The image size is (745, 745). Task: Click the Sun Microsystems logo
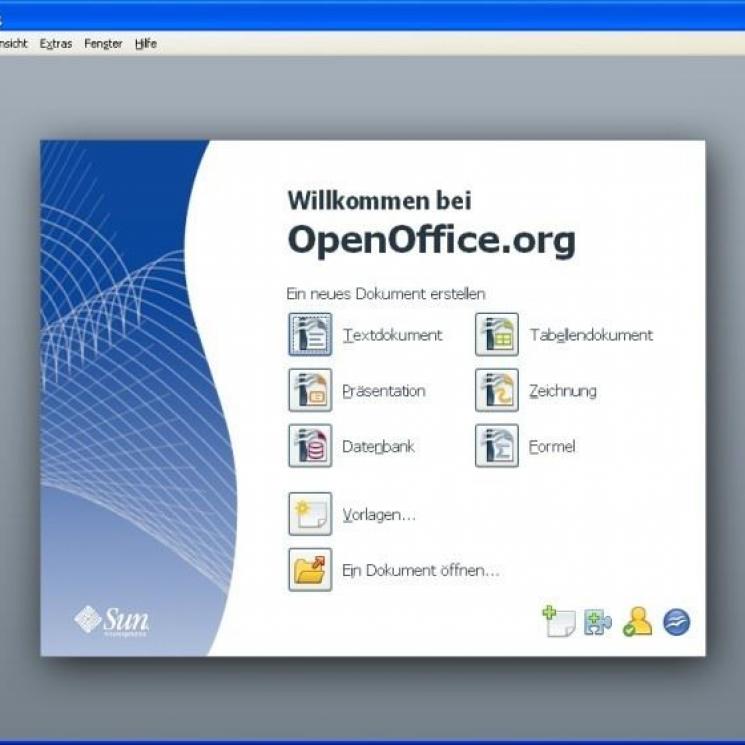tap(112, 621)
